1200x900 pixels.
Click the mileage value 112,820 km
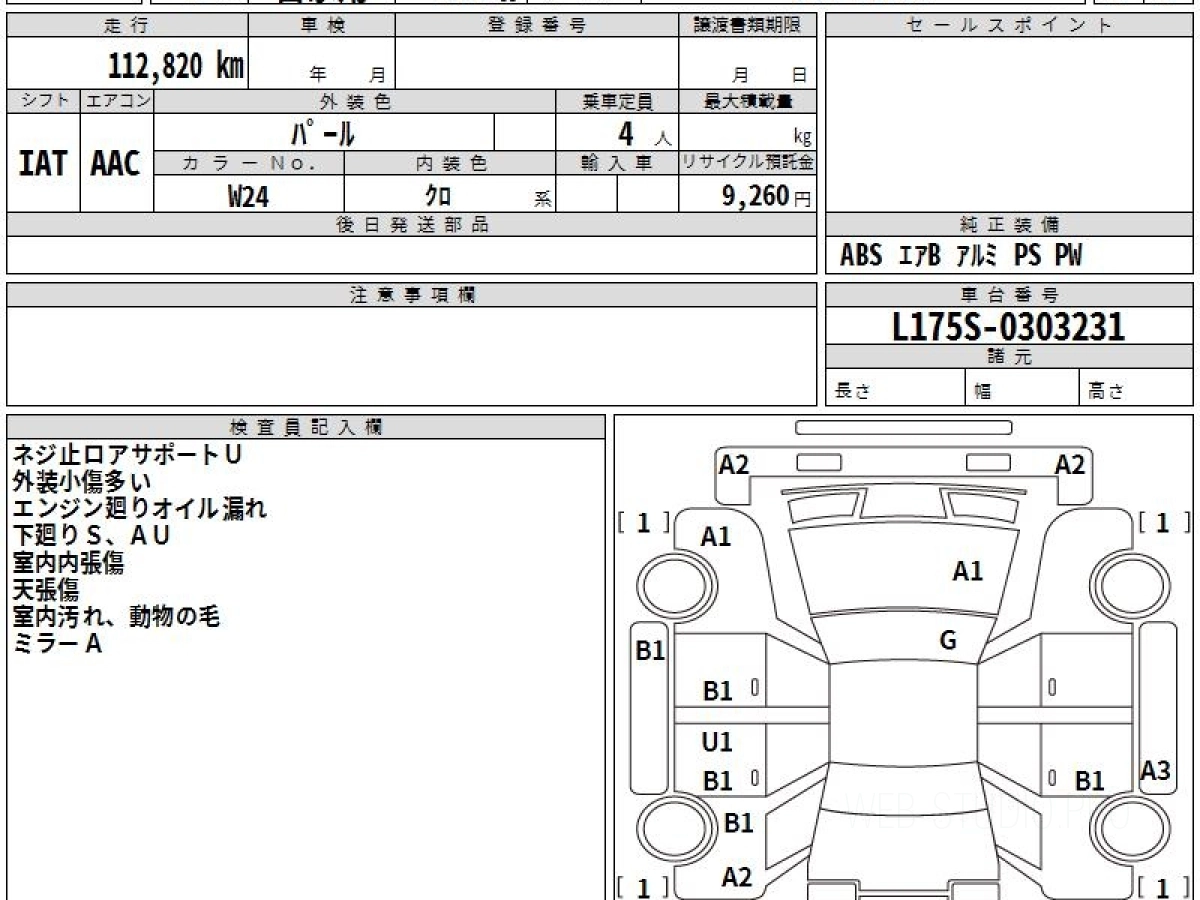pos(176,66)
